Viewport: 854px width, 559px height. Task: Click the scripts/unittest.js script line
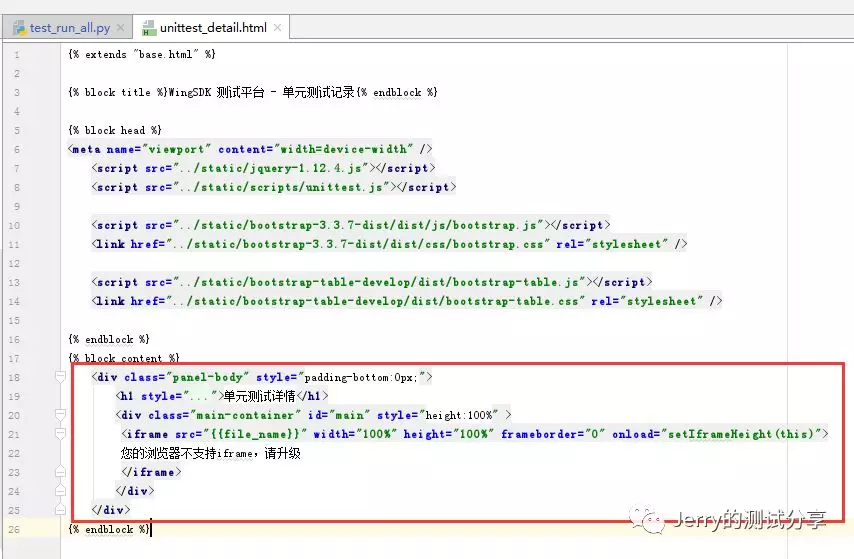click(x=273, y=187)
